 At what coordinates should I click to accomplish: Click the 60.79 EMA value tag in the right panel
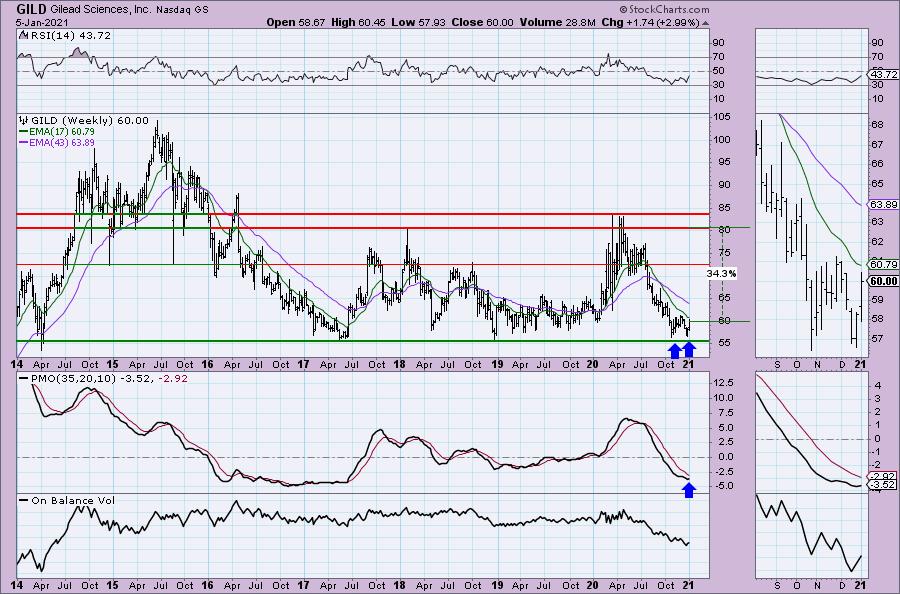click(884, 265)
